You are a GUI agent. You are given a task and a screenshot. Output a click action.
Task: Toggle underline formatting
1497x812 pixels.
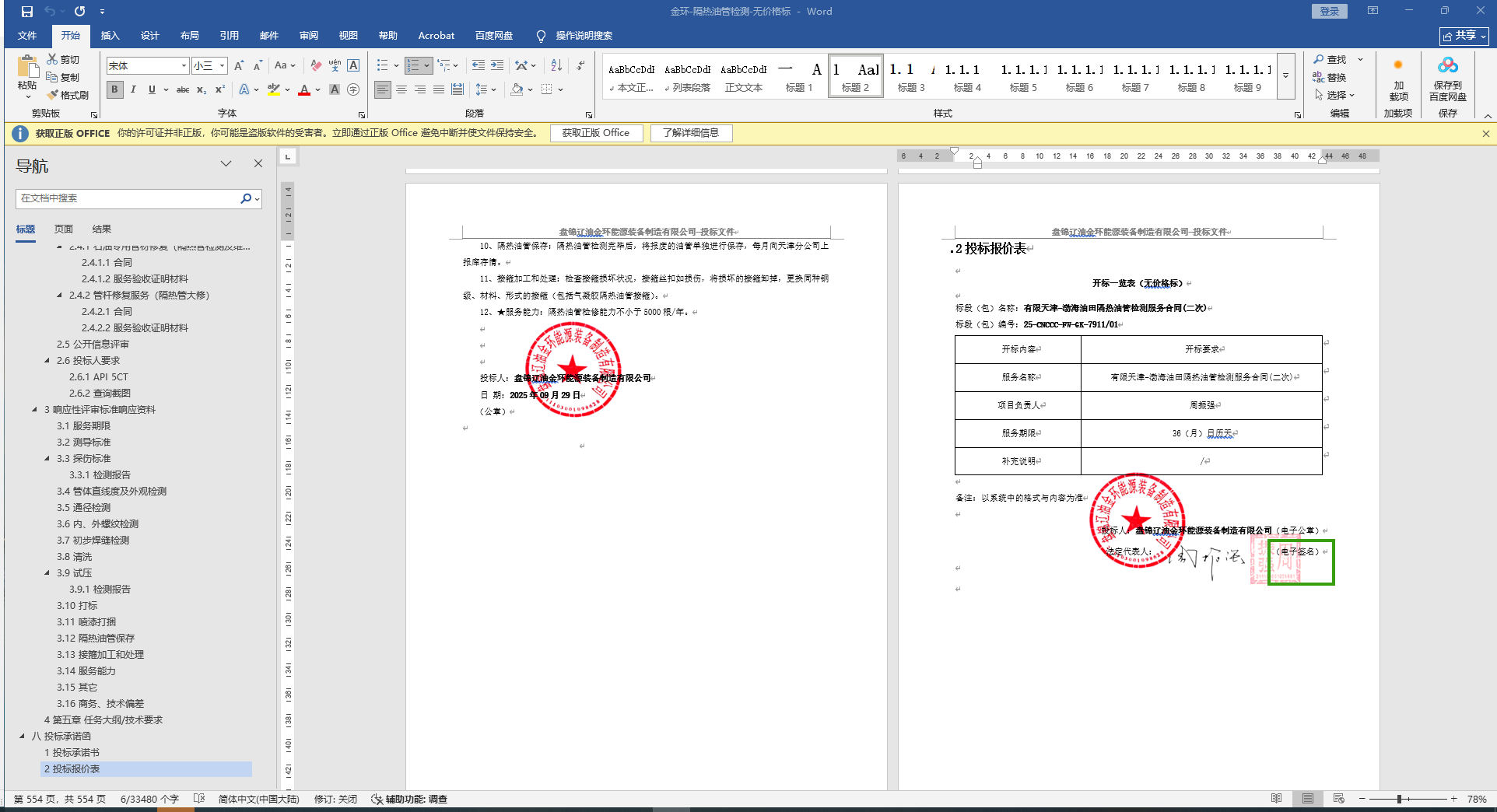pyautogui.click(x=152, y=89)
